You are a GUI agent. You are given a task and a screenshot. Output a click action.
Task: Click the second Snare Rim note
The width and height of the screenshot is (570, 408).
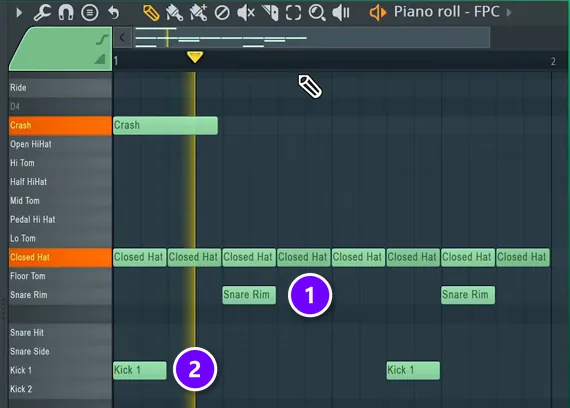468,295
